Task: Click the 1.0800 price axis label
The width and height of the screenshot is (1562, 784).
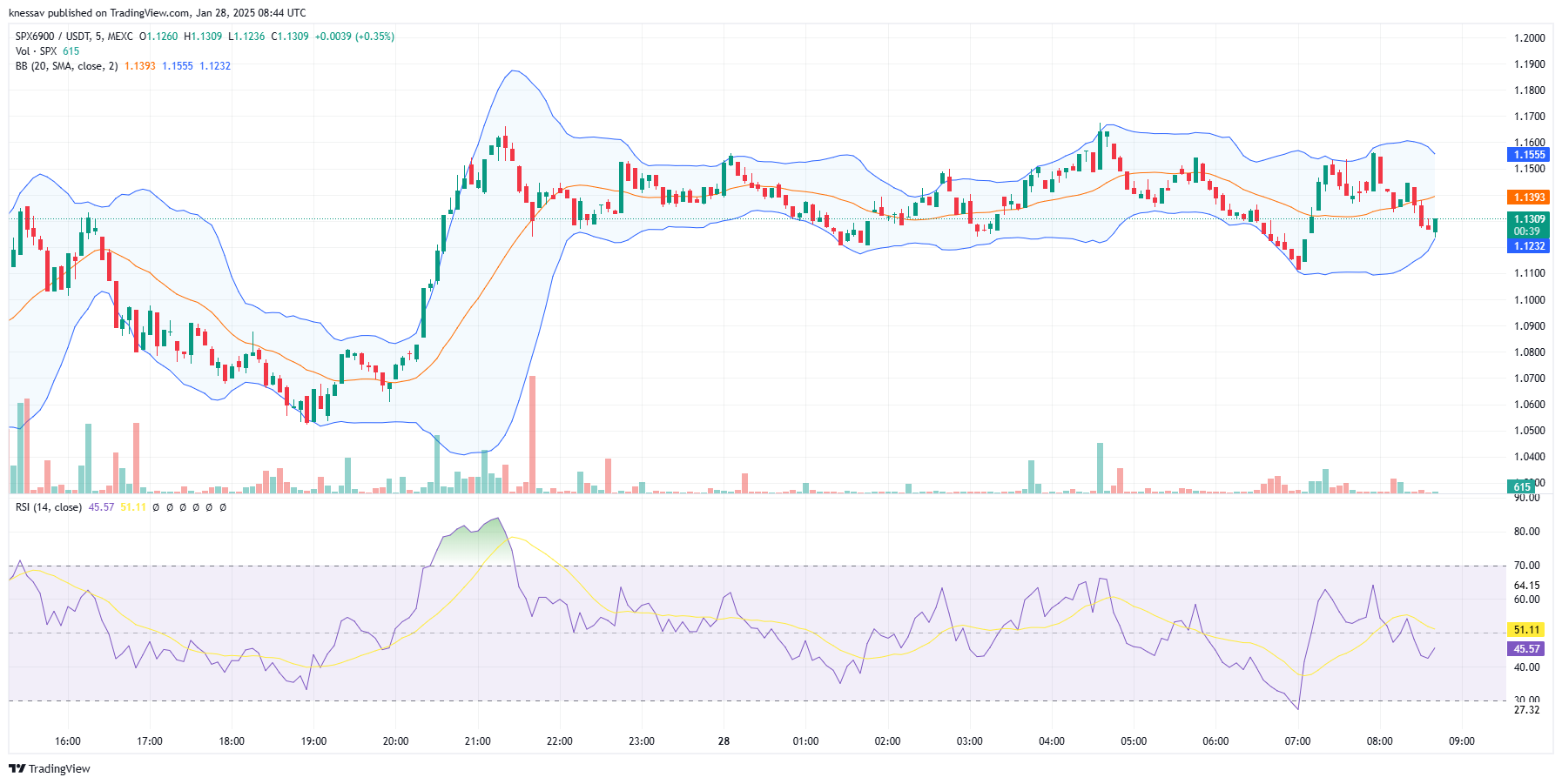Action: pyautogui.click(x=1530, y=352)
